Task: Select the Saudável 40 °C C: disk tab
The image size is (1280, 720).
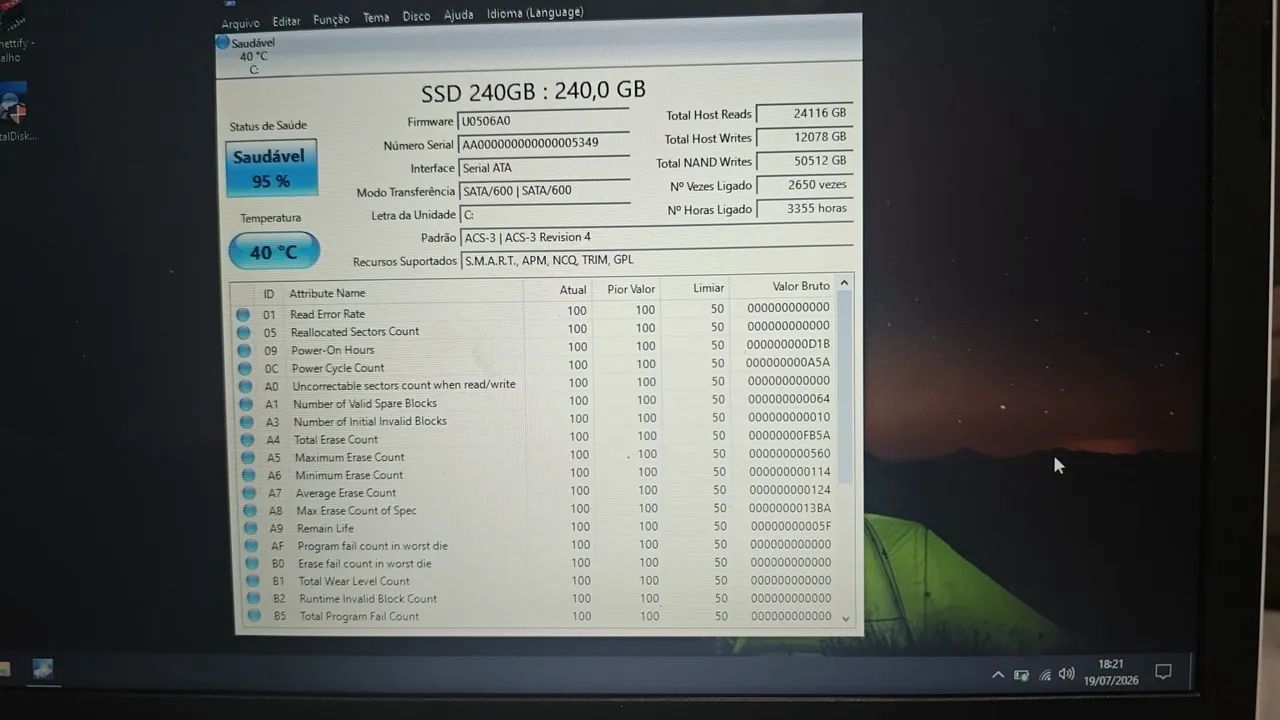Action: (x=246, y=56)
